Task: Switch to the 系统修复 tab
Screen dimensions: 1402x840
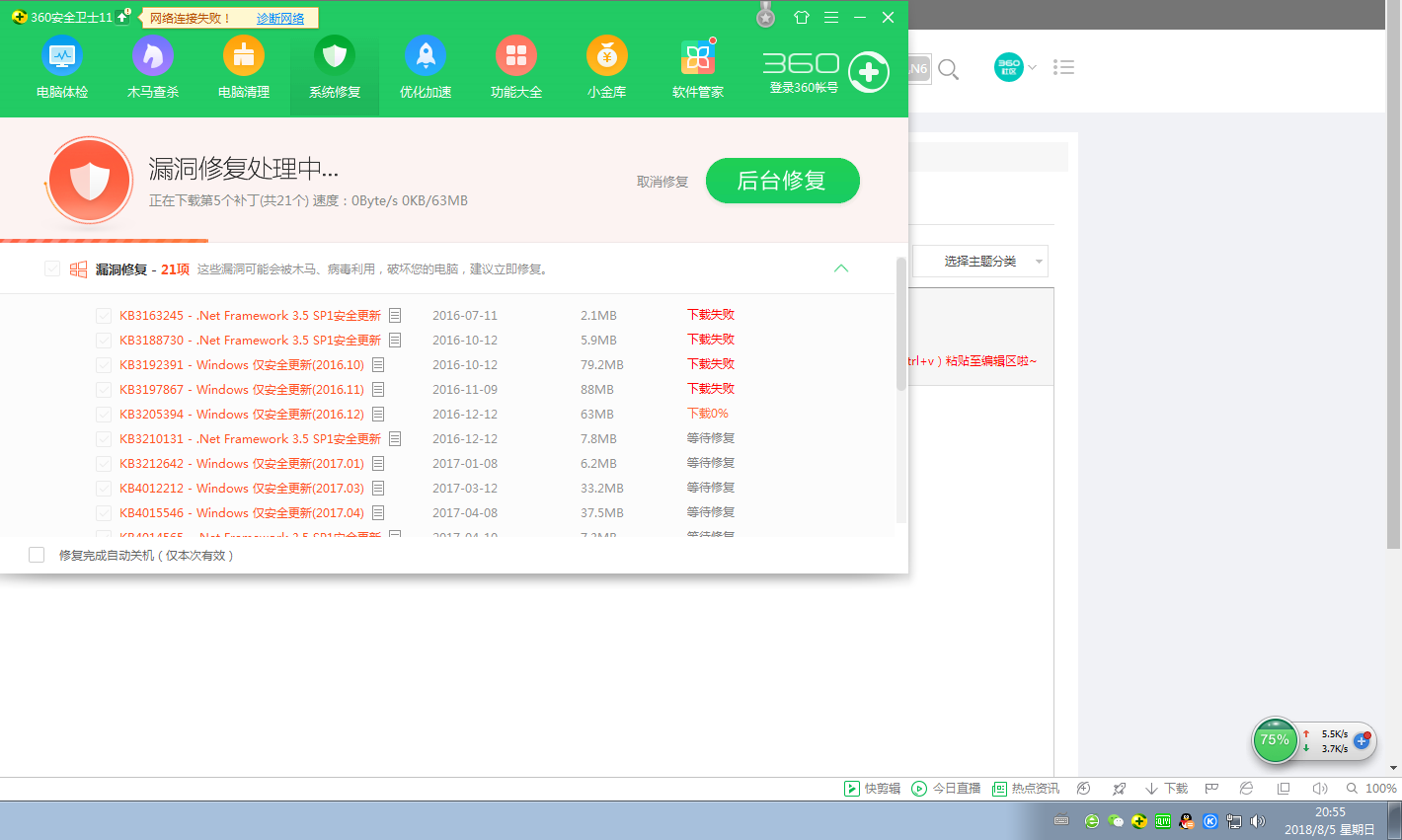Action: click(334, 67)
